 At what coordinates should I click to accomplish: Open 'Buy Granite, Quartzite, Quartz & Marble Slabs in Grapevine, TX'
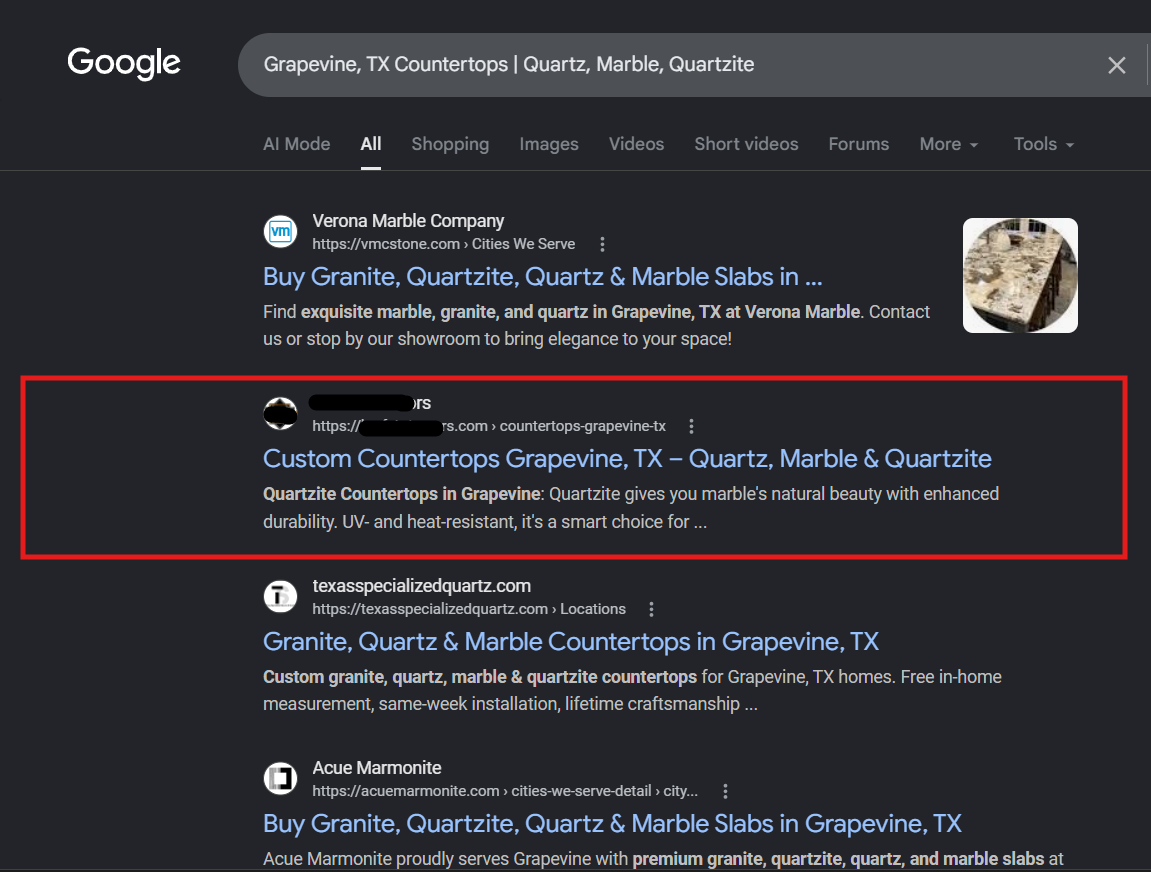(612, 824)
